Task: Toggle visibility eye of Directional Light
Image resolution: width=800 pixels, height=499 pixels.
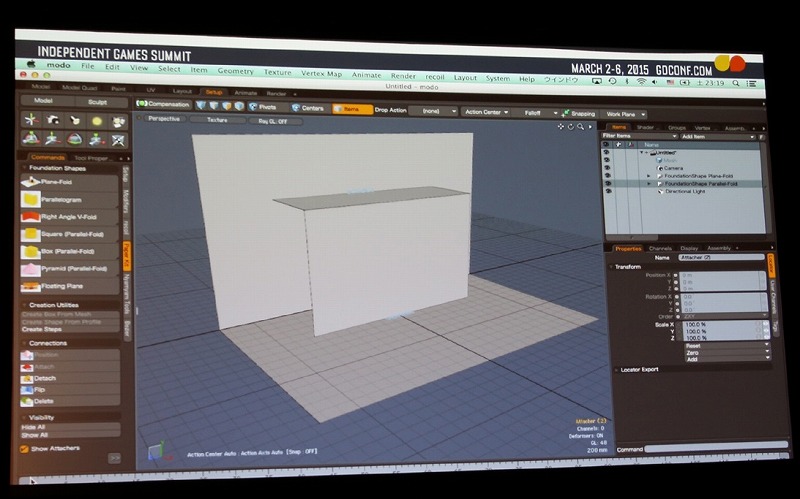Action: pyautogui.click(x=608, y=190)
